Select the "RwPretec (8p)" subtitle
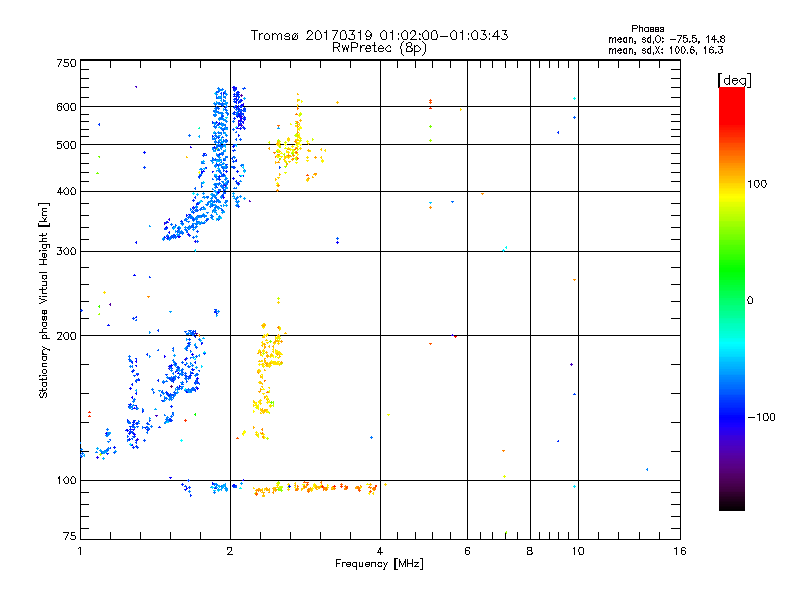 pyautogui.click(x=379, y=48)
